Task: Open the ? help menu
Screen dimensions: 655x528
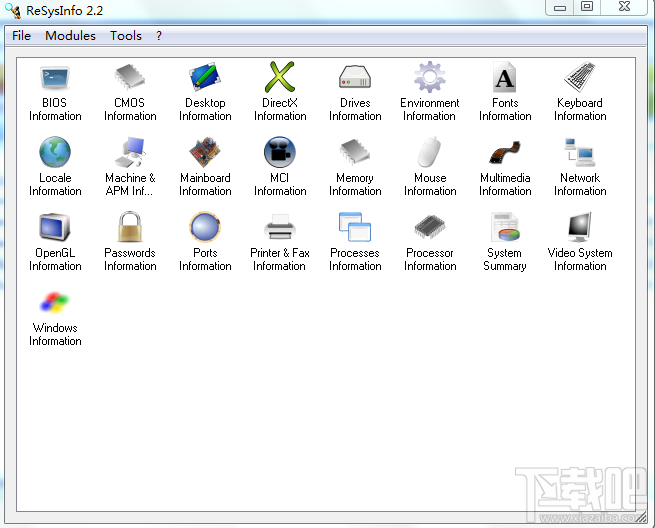Action: [x=159, y=36]
